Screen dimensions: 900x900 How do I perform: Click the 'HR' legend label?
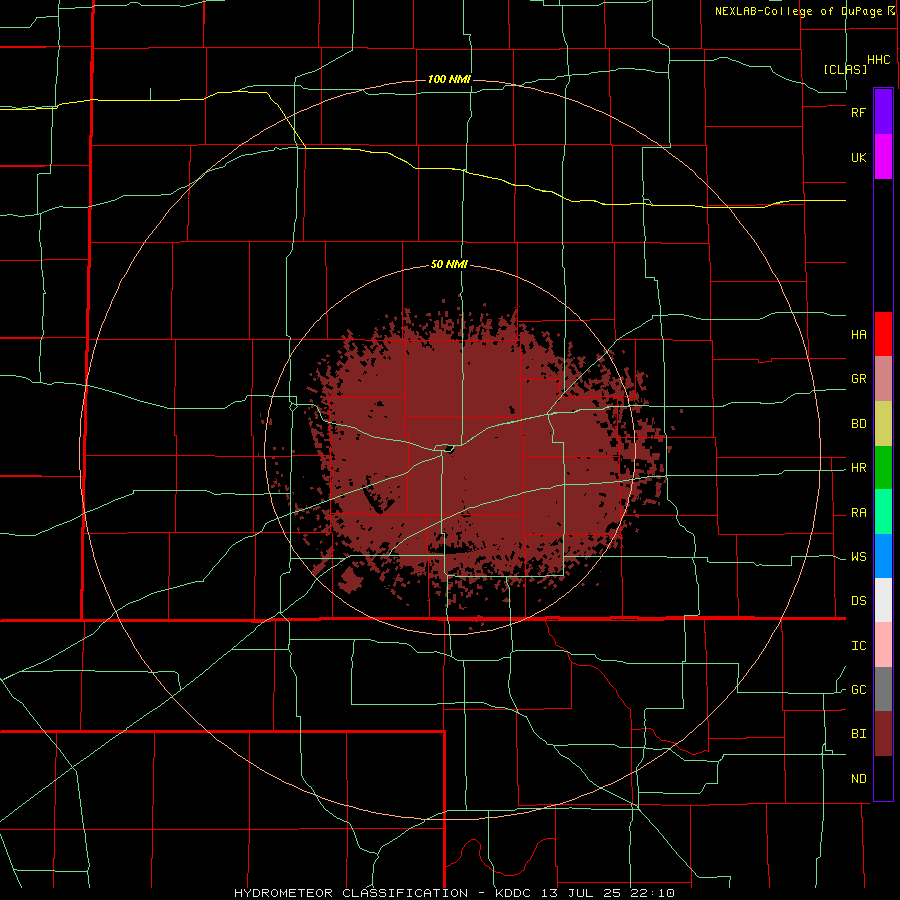coord(858,467)
